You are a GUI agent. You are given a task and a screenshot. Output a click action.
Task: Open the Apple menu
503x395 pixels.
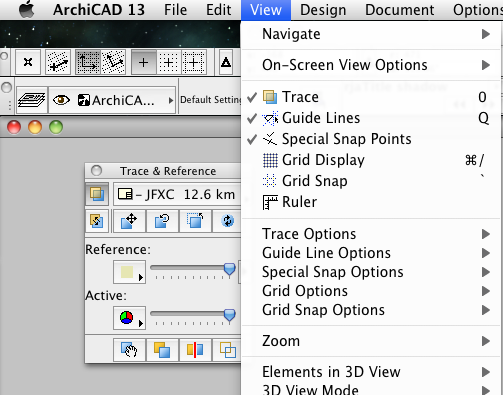point(27,9)
